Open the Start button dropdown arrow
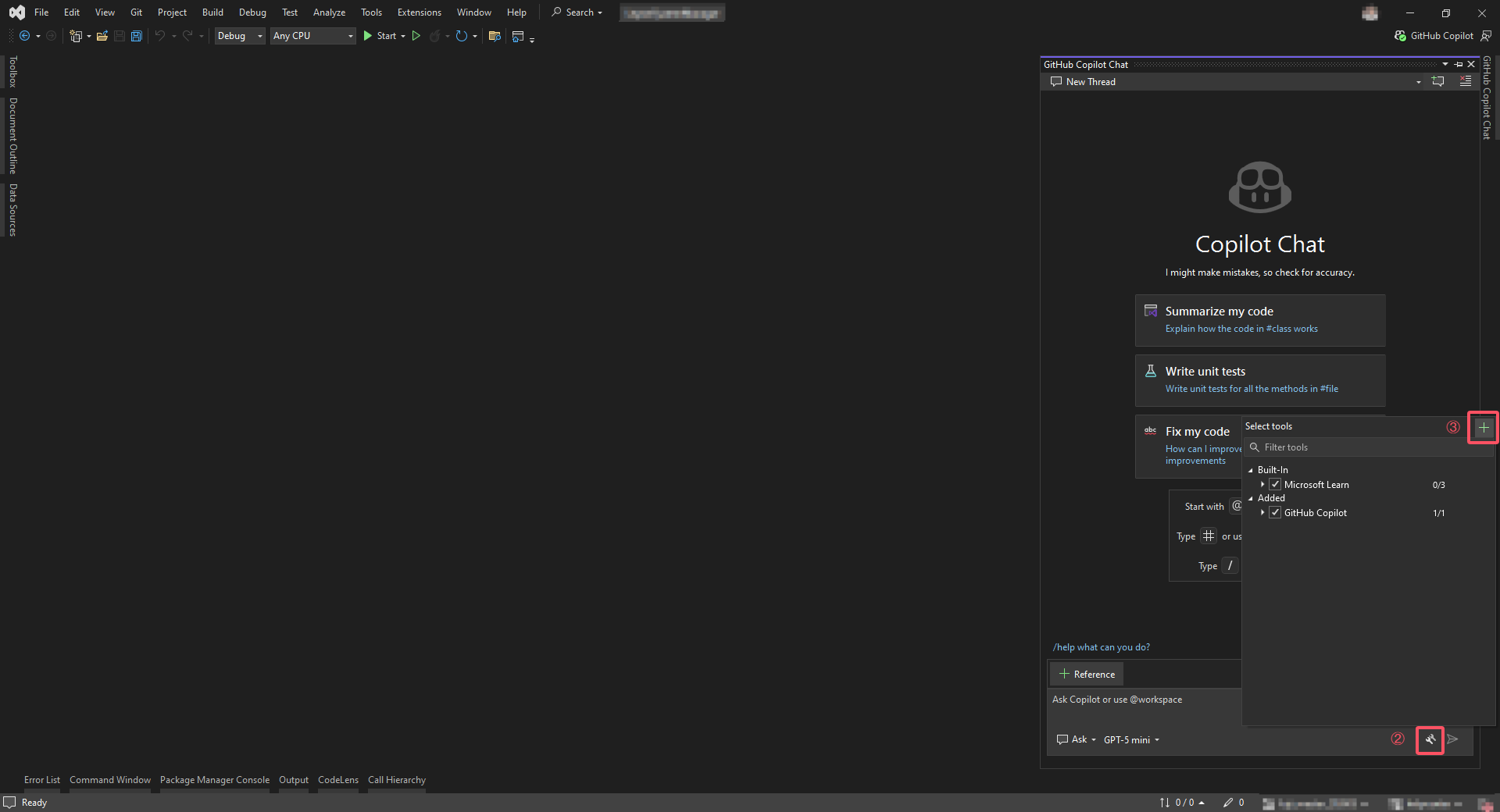 pyautogui.click(x=403, y=36)
